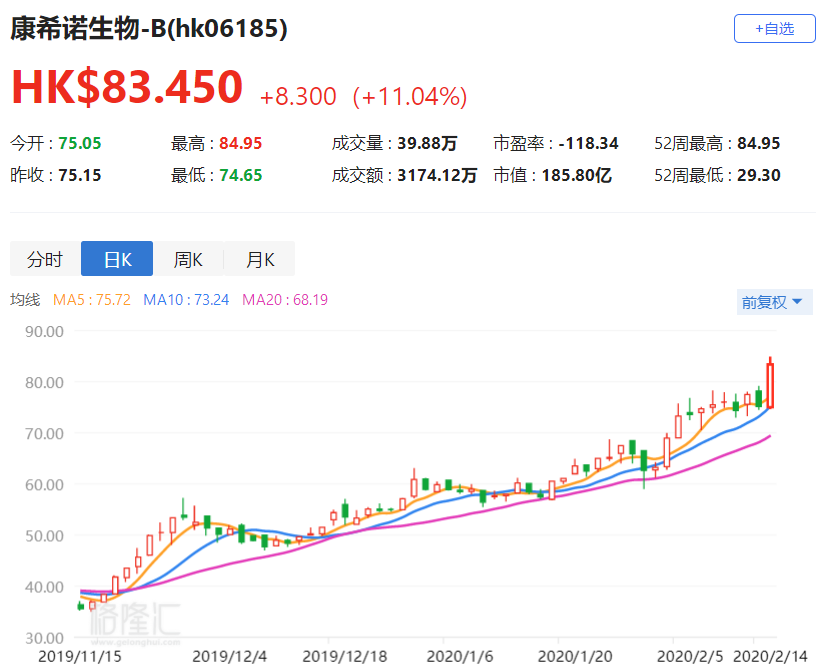The image size is (825, 671).
Task: Click the 90.00 price axis label
Action: click(44, 332)
